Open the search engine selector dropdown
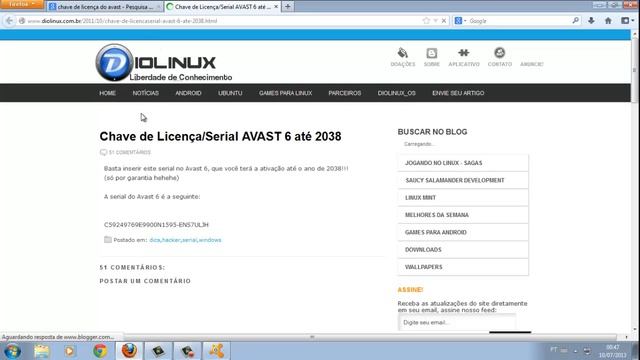640x360 pixels. 460,21
